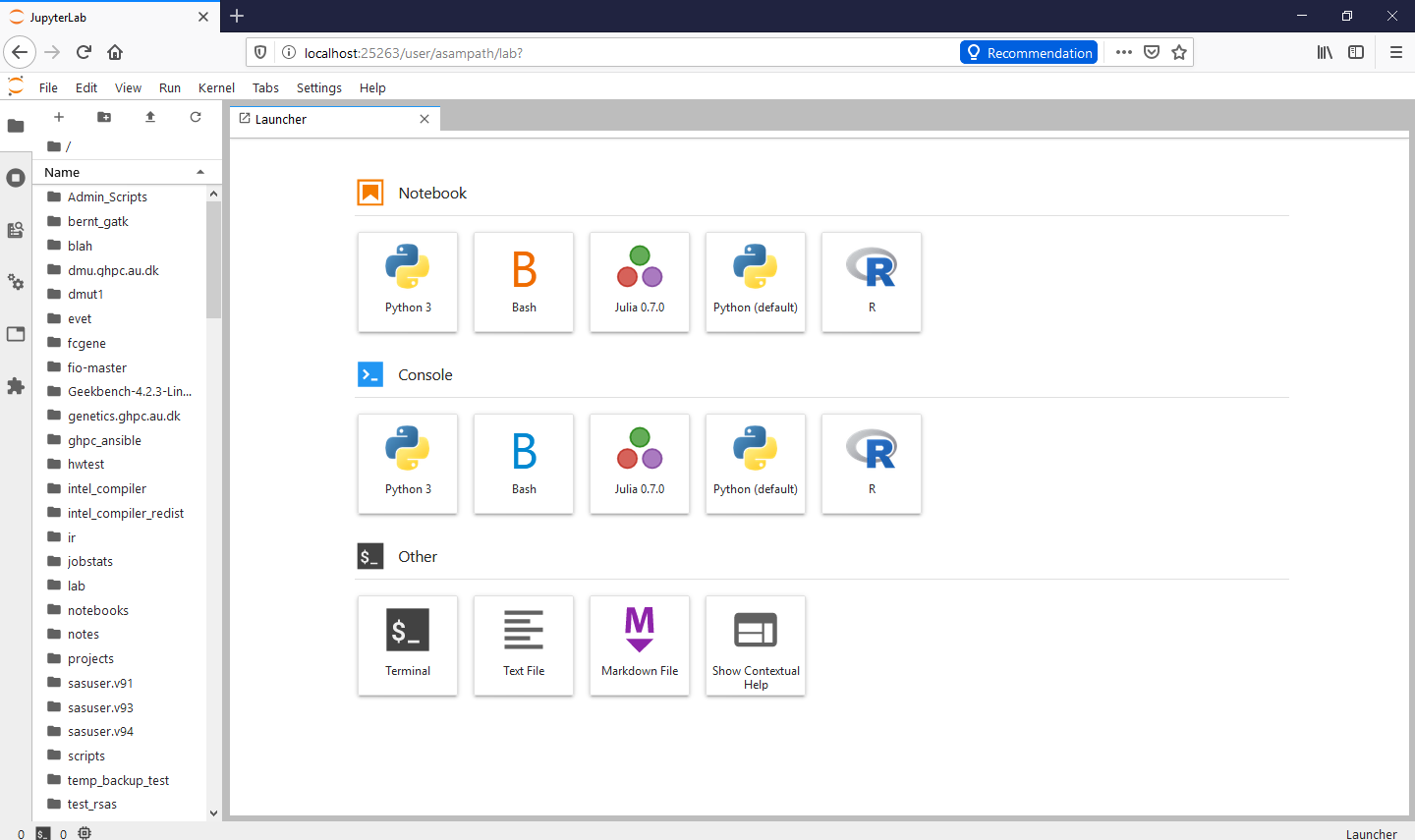
Task: Toggle the Open Tabs sidebar panel
Action: (x=16, y=334)
